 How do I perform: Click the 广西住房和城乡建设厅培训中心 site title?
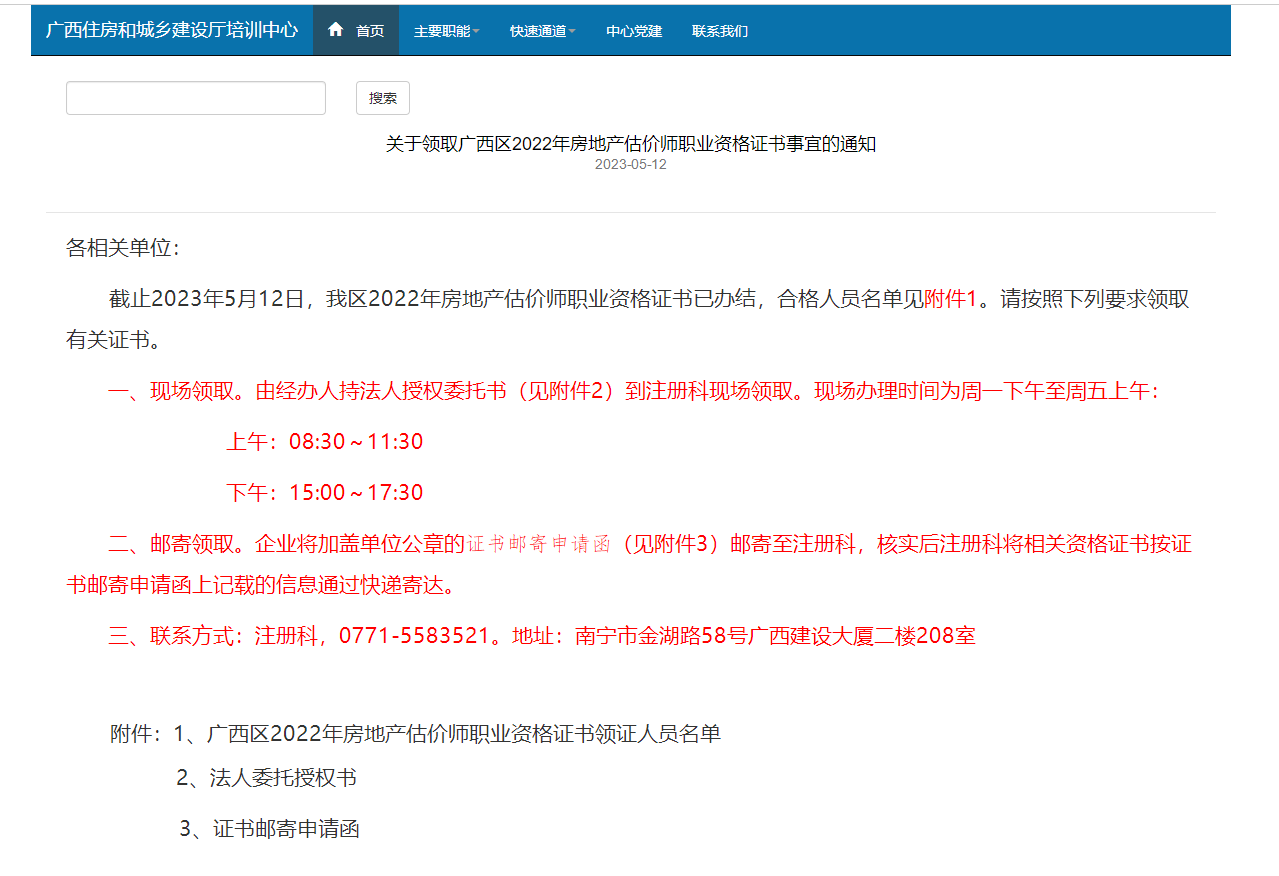(x=172, y=30)
